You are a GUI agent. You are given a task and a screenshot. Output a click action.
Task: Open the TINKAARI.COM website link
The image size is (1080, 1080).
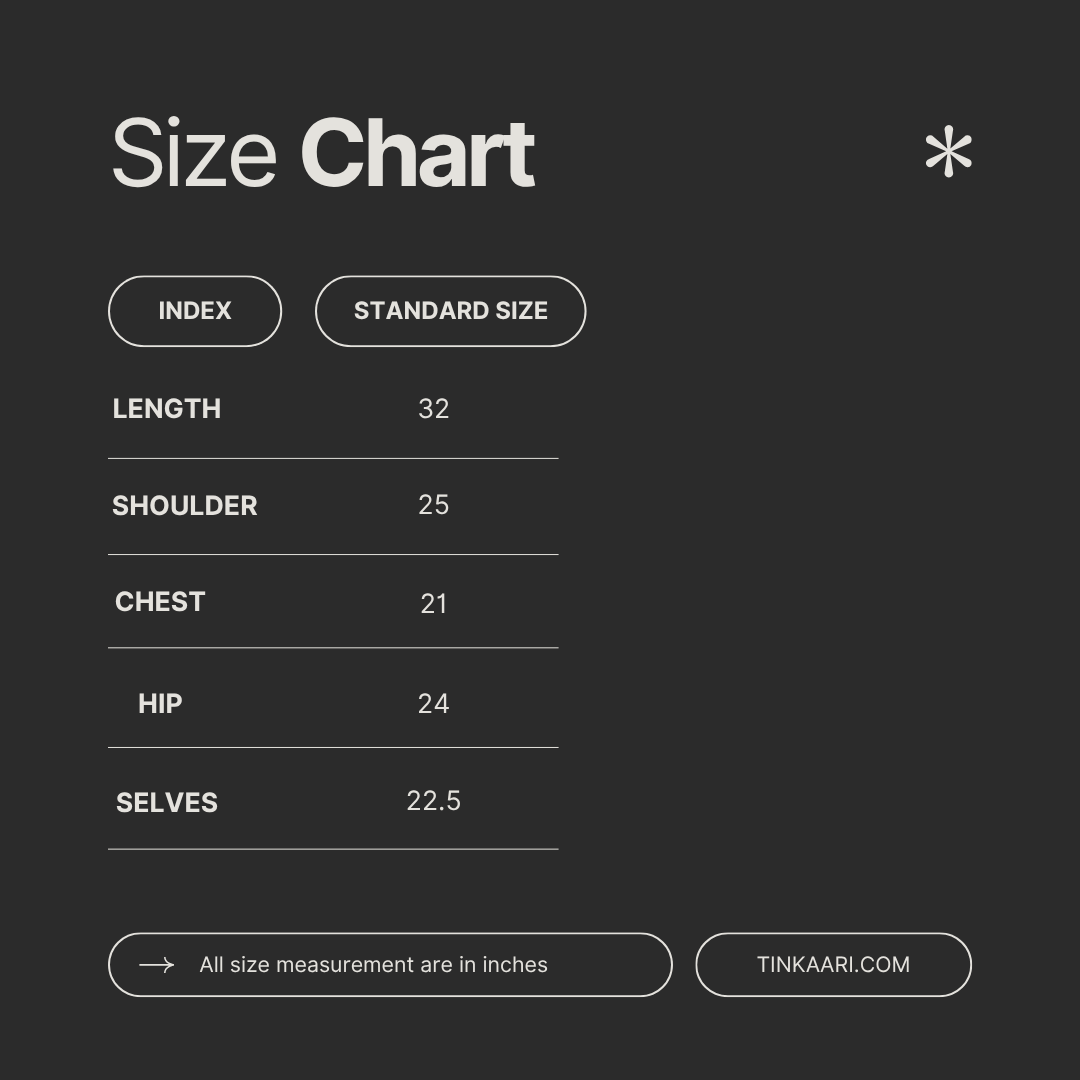click(833, 965)
